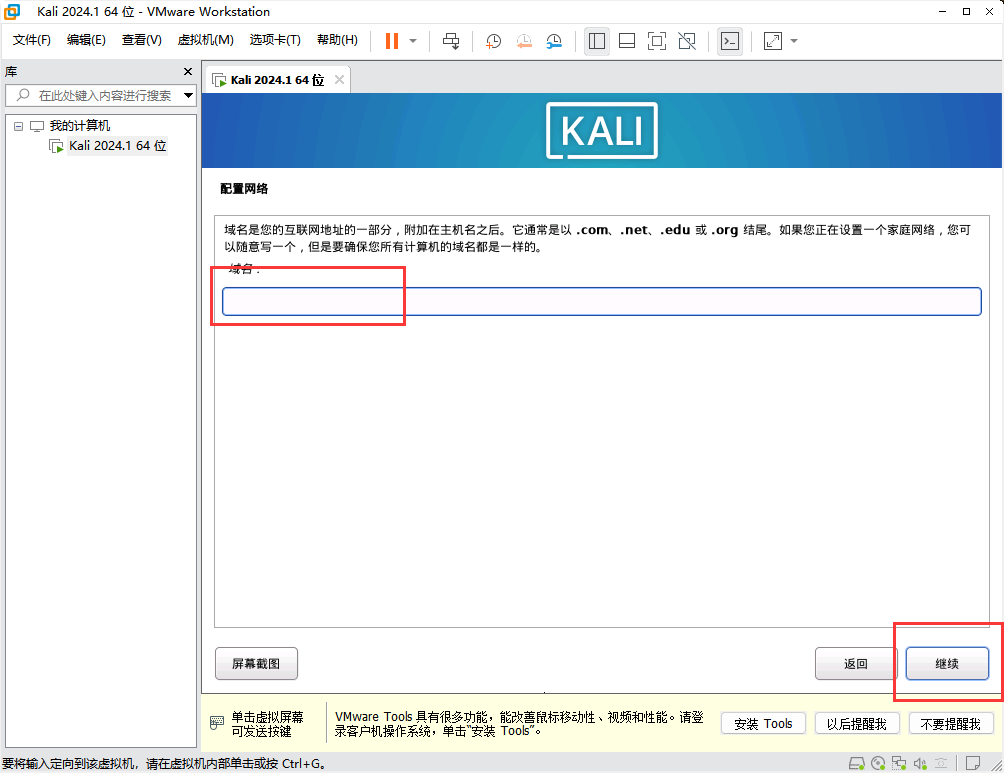Enter full screen mode via toolbar icon

click(x=657, y=41)
